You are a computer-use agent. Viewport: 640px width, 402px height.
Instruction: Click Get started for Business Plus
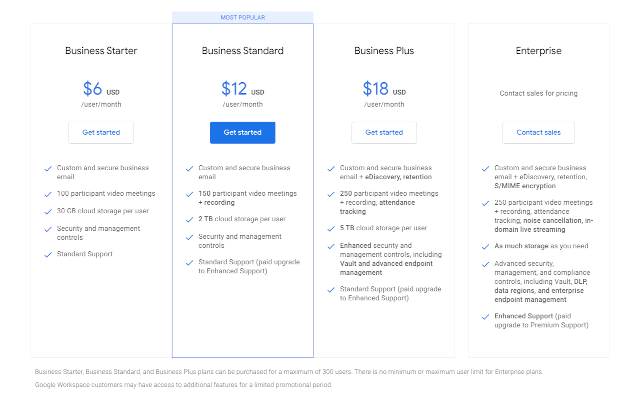(384, 132)
